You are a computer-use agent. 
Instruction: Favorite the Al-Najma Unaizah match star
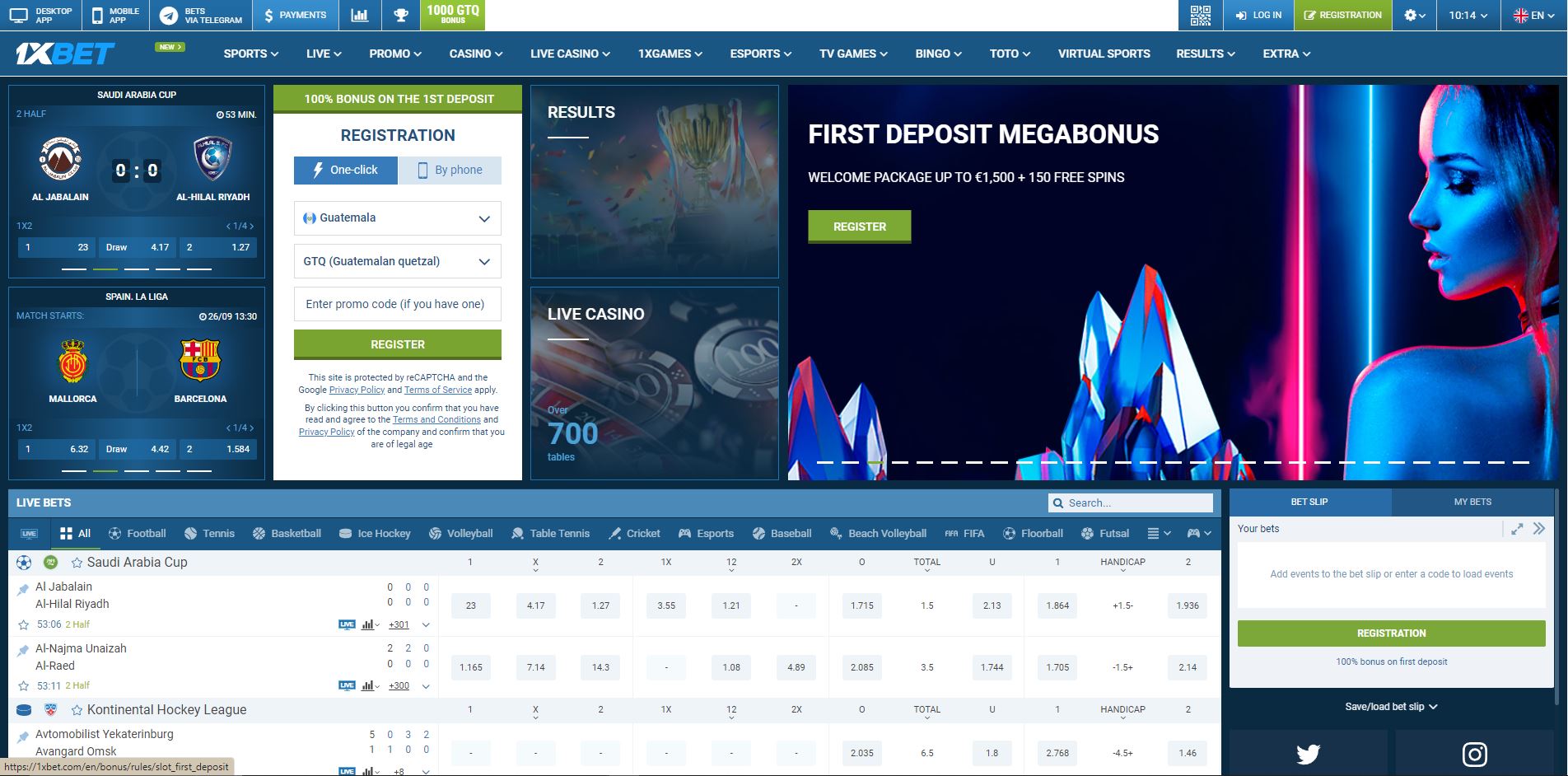click(x=23, y=685)
